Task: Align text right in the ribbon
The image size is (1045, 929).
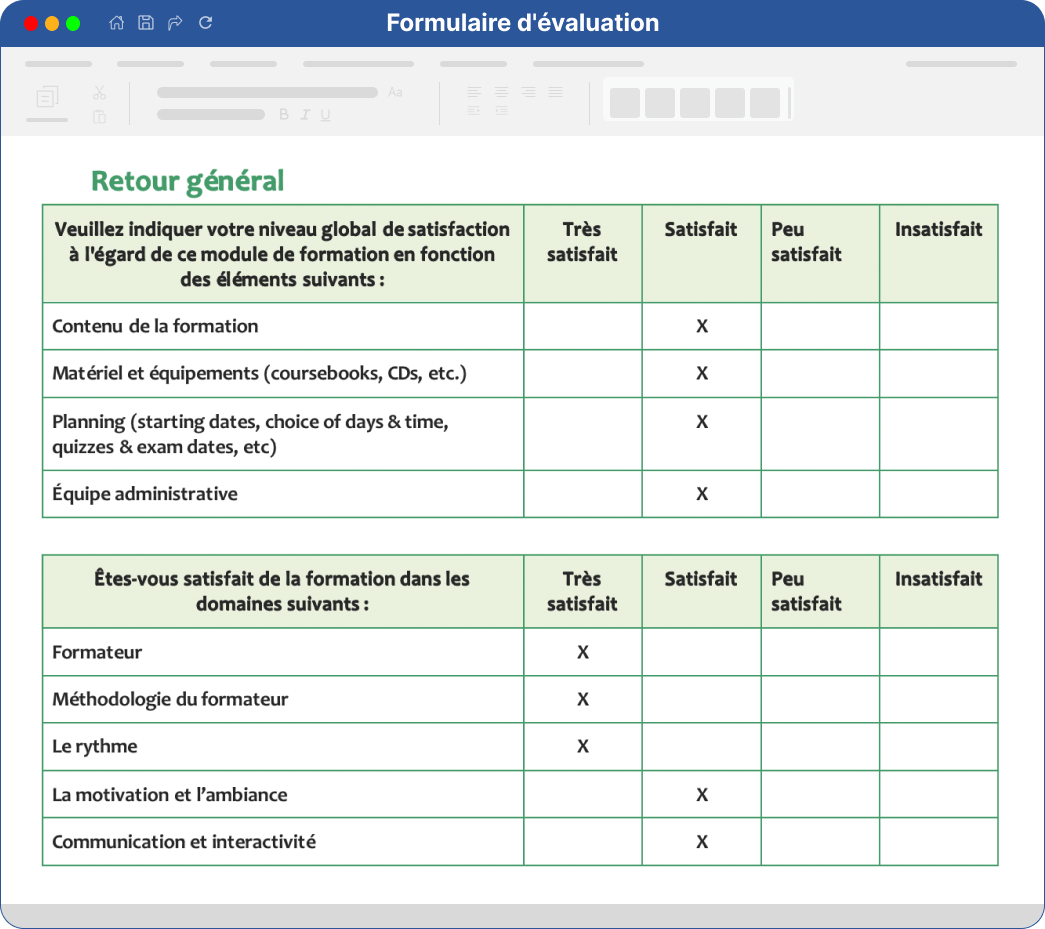Action: point(528,92)
